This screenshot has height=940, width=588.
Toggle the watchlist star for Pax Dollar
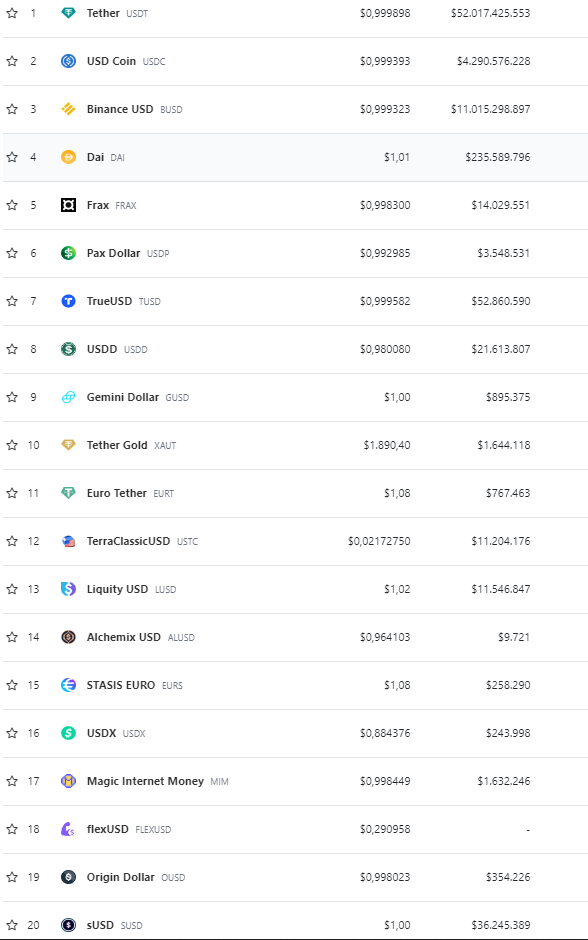pyautogui.click(x=12, y=253)
